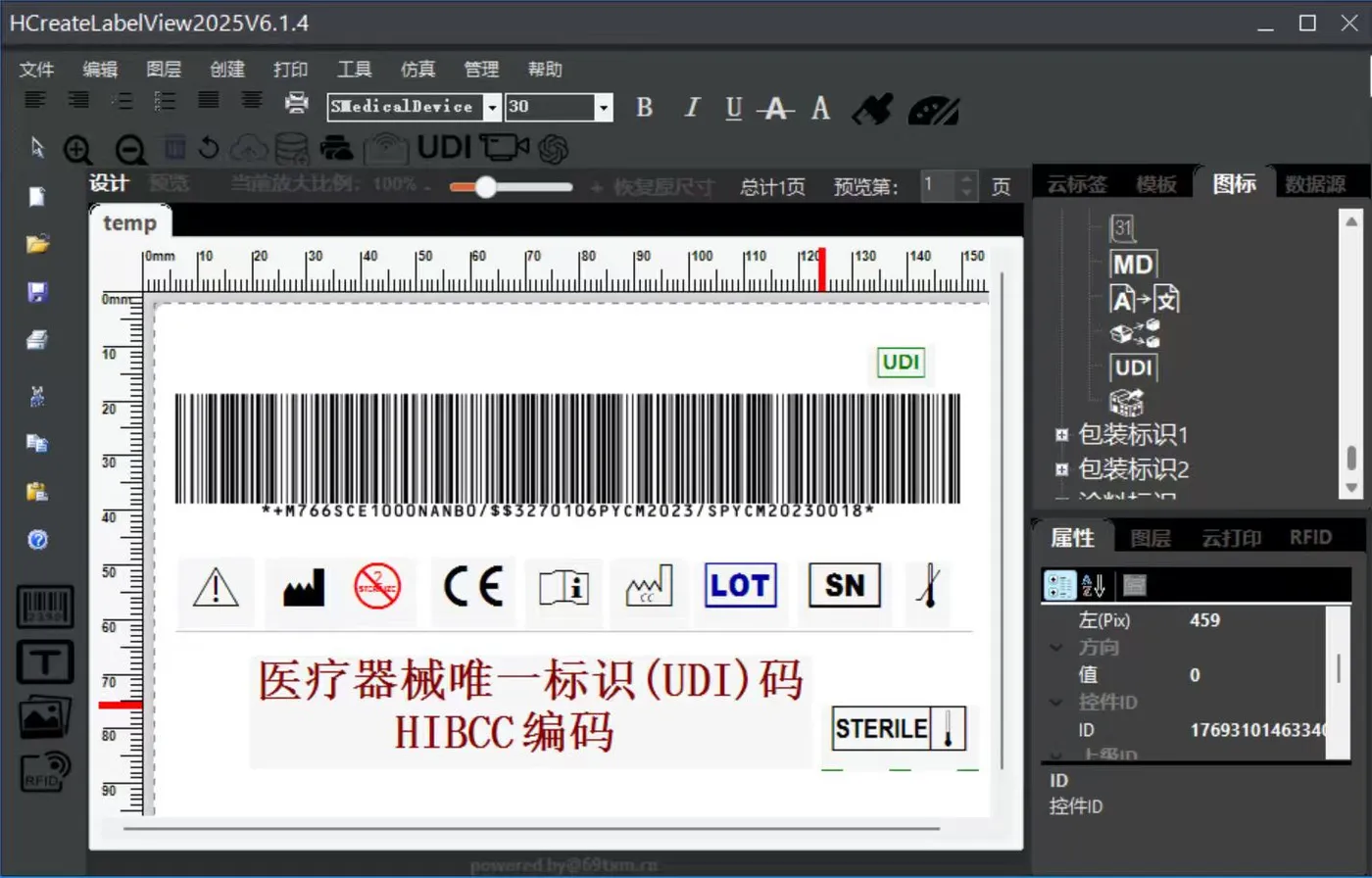Open the 创建 menu
Screen dimensions: 1372x878
227,70
